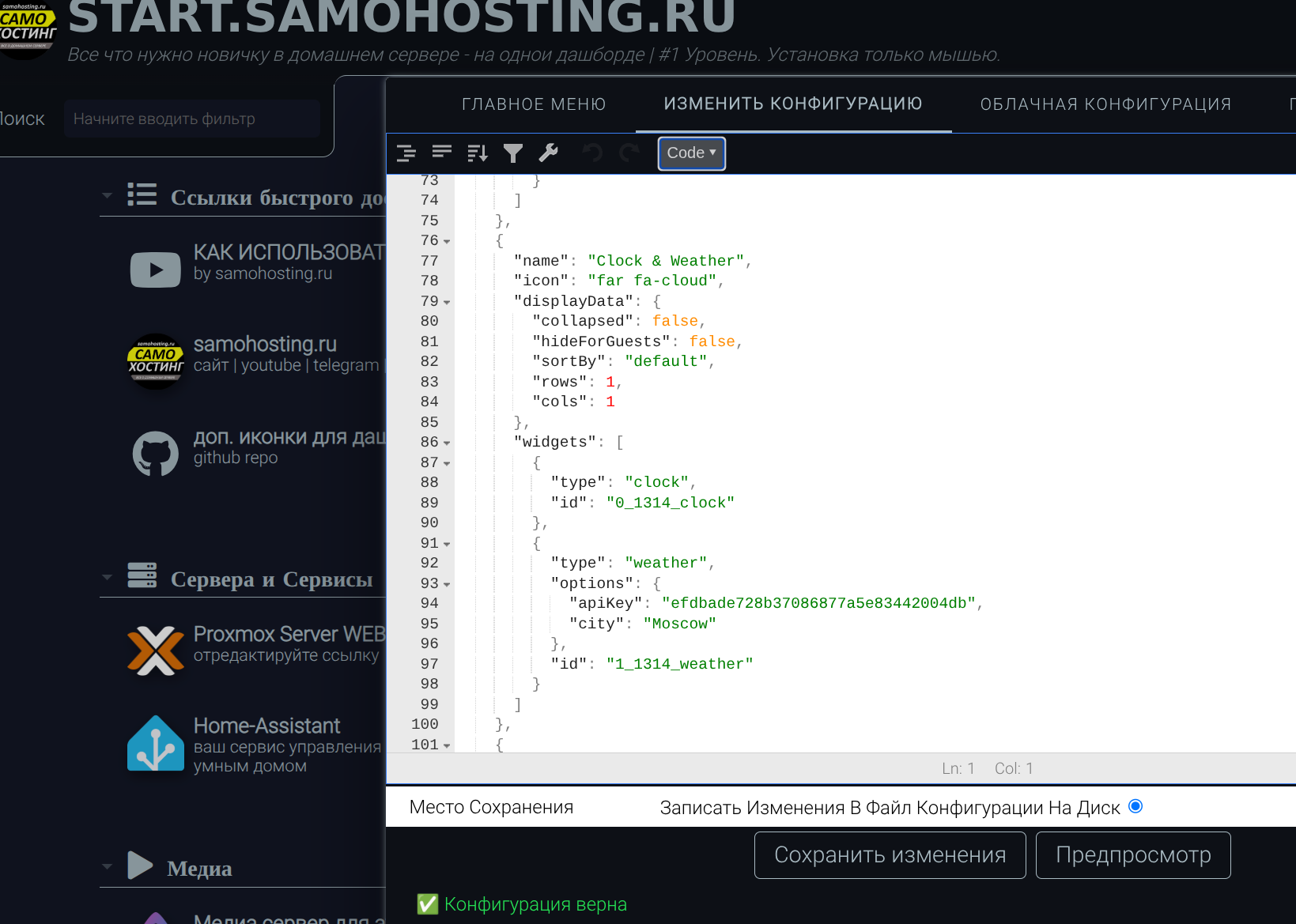Open the Code mode dropdown
This screenshot has width=1296, height=924.
[691, 153]
